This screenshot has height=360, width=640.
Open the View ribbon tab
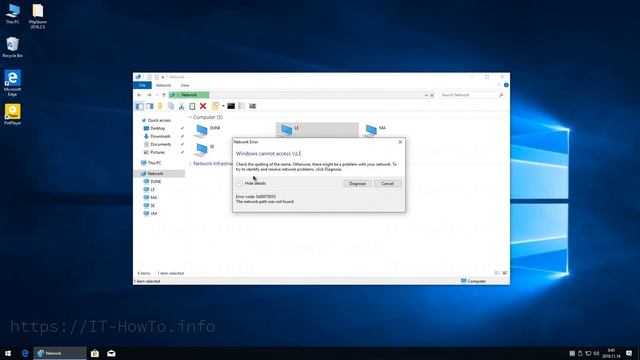coord(185,85)
